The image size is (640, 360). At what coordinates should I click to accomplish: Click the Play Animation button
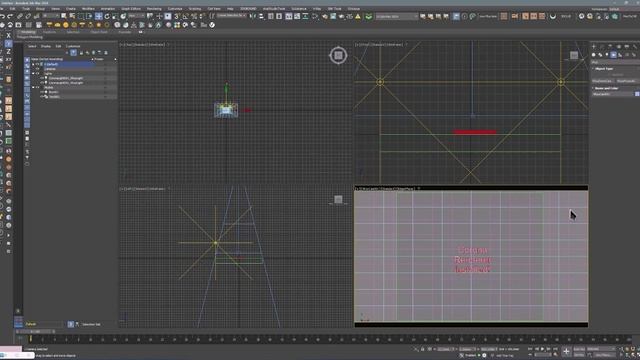tap(542, 349)
